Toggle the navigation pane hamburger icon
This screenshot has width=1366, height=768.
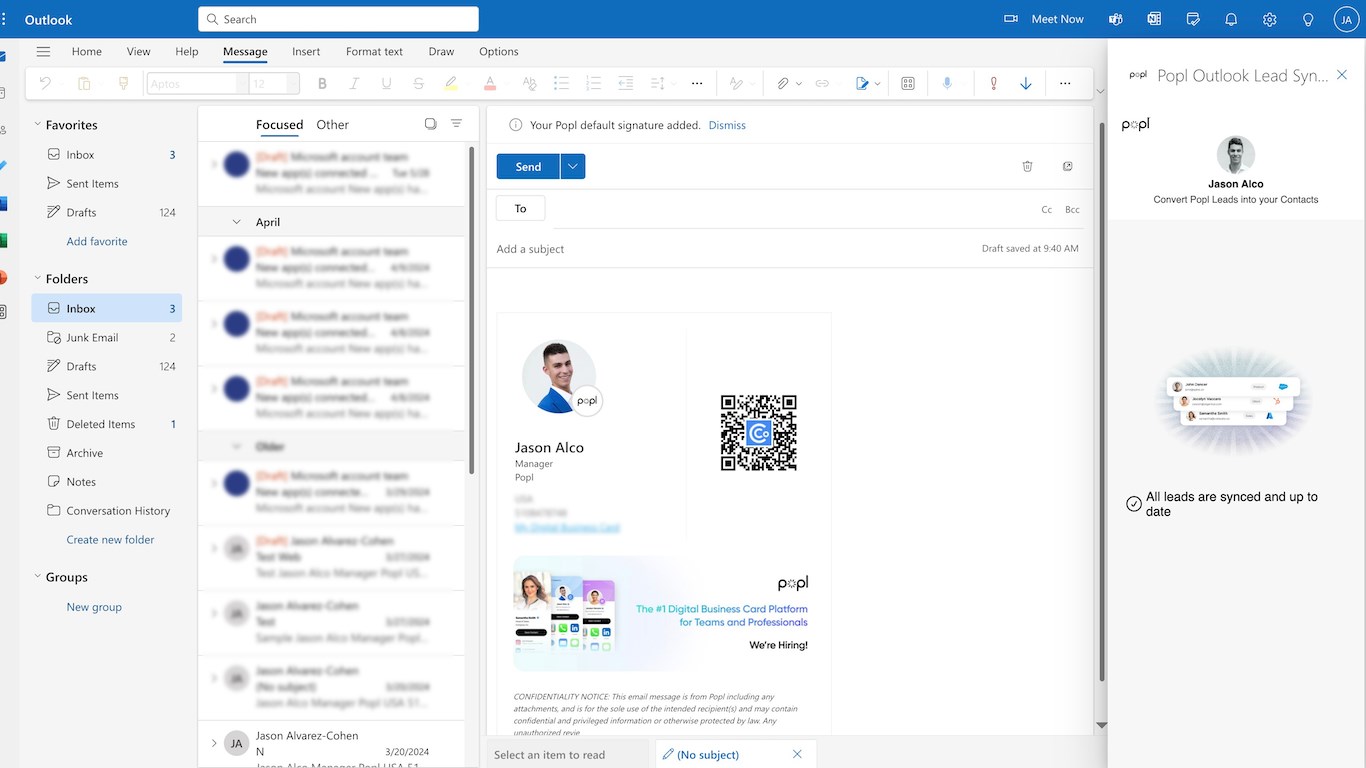coord(43,52)
